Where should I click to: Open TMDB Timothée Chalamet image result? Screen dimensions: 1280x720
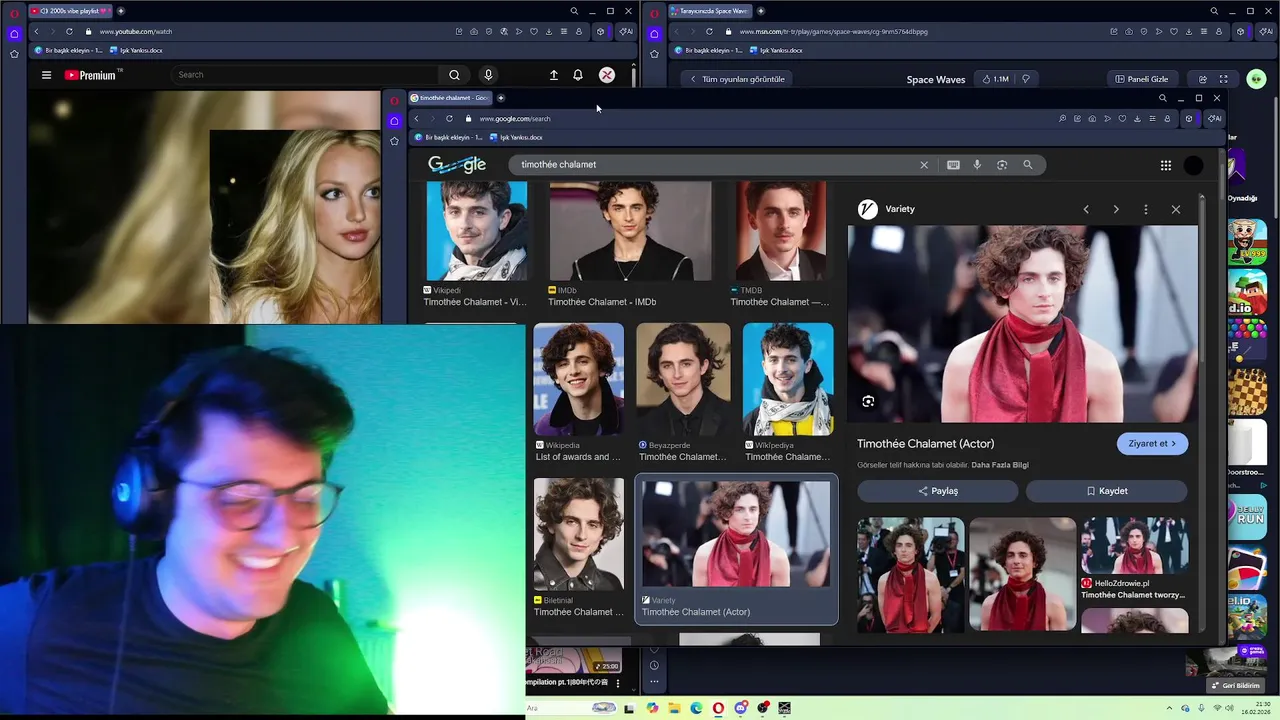pos(780,244)
